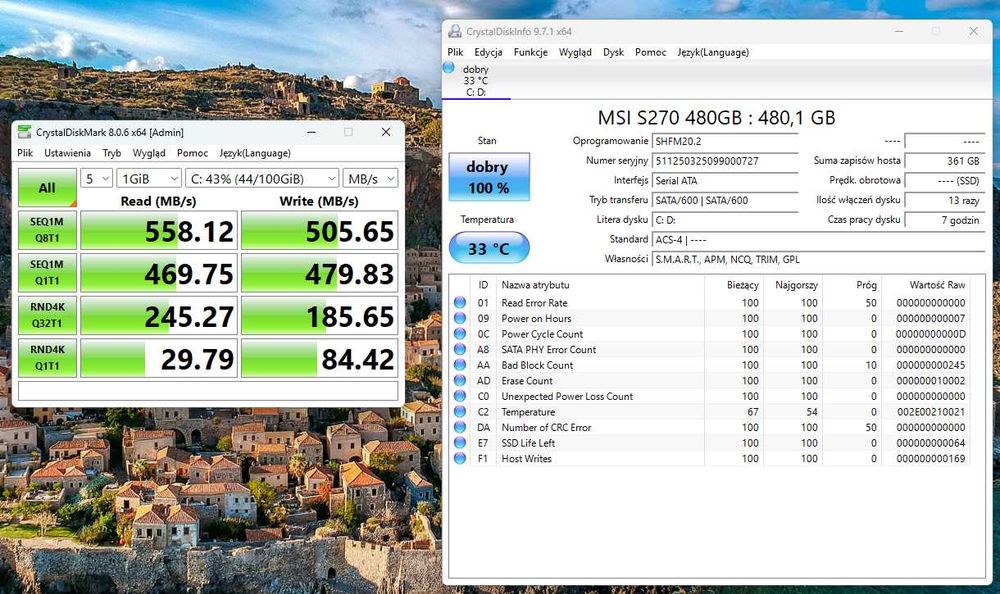Screen dimensions: 1000x594
Task: Open Pomoc menu in CrystalDiskMark
Action: pos(193,153)
